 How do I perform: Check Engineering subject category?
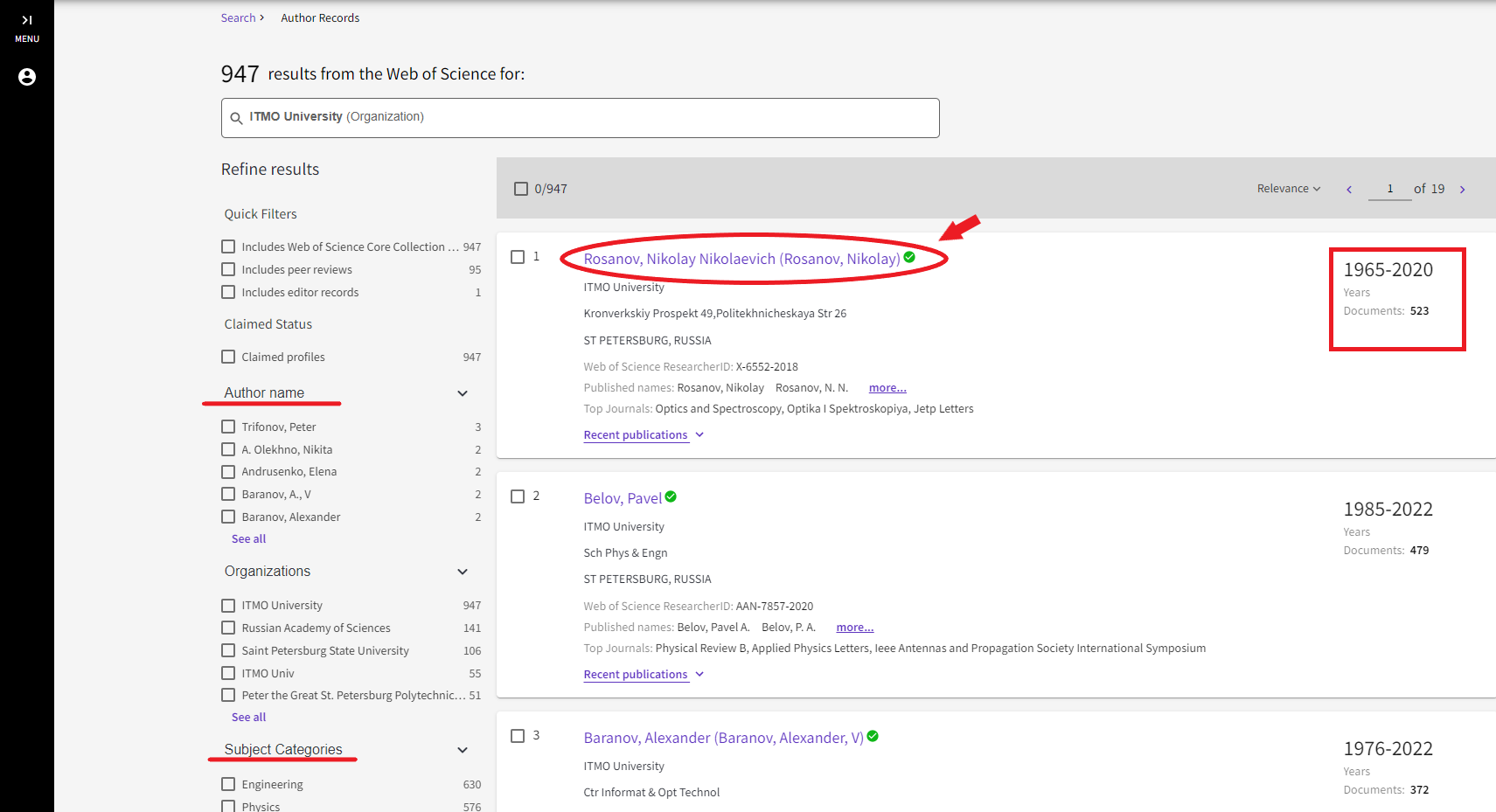(x=228, y=784)
